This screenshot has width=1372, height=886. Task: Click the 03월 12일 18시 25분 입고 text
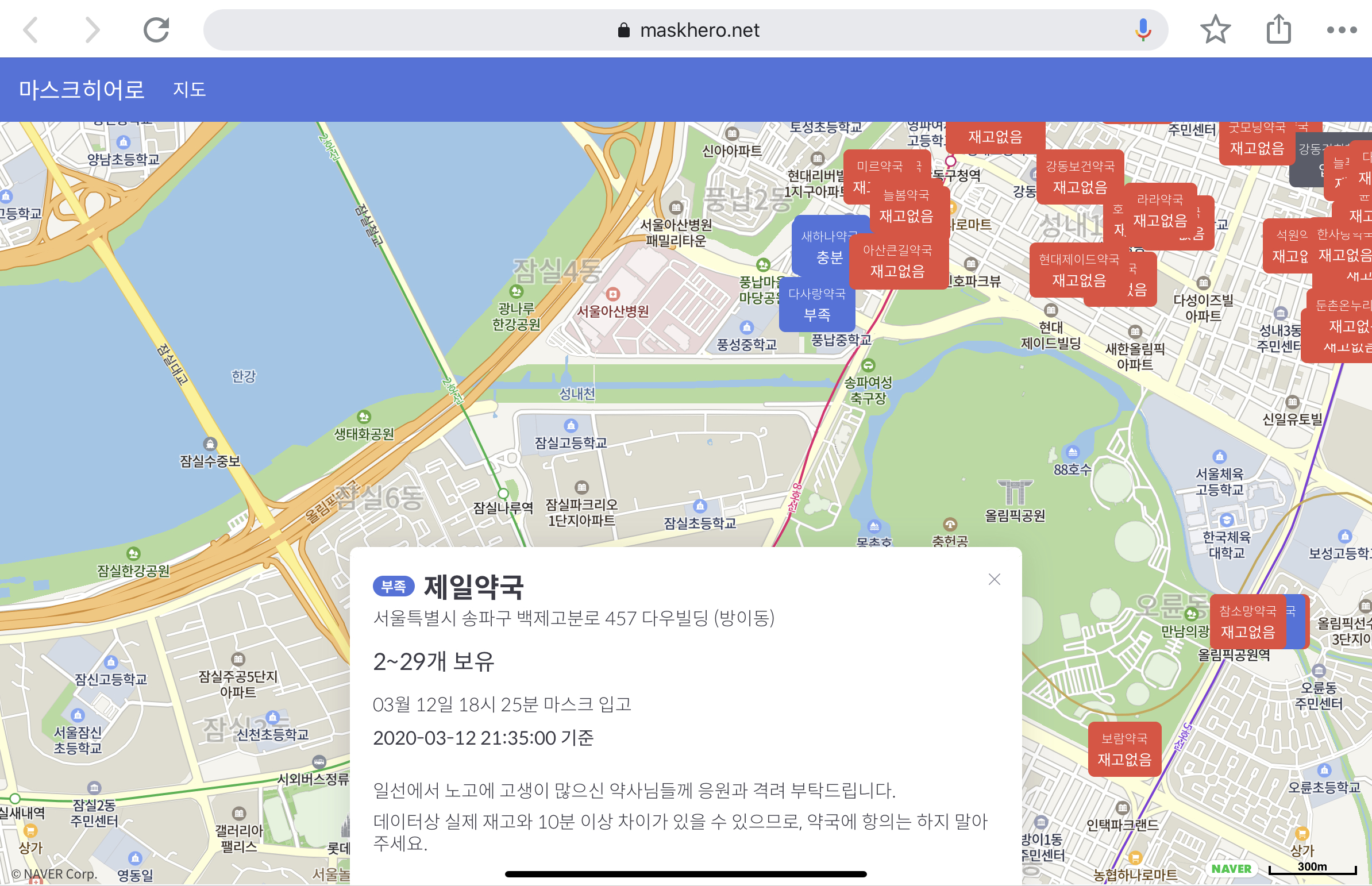[502, 704]
